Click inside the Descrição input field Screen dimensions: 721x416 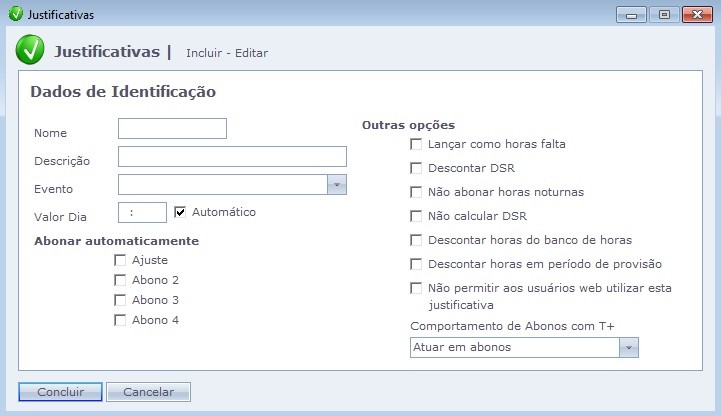pyautogui.click(x=232, y=156)
